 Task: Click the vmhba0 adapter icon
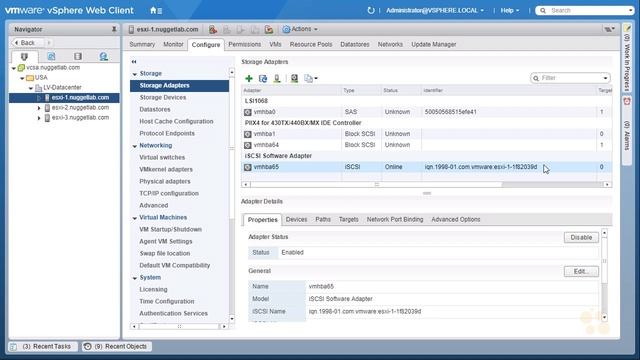click(x=247, y=112)
